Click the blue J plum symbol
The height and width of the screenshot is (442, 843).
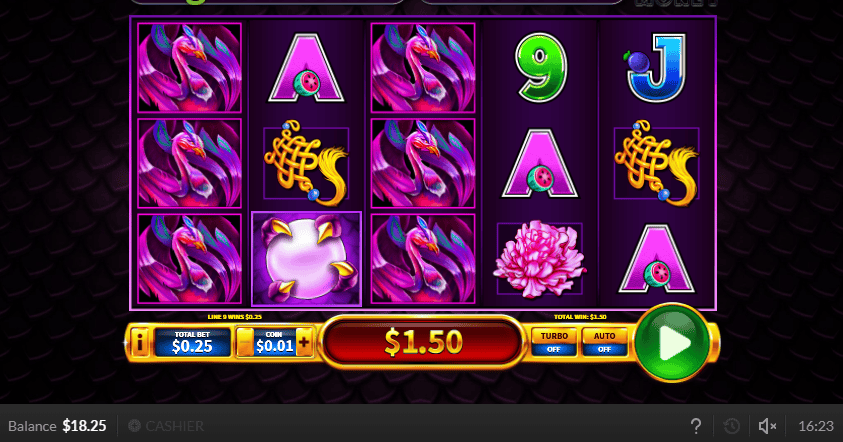(x=656, y=67)
